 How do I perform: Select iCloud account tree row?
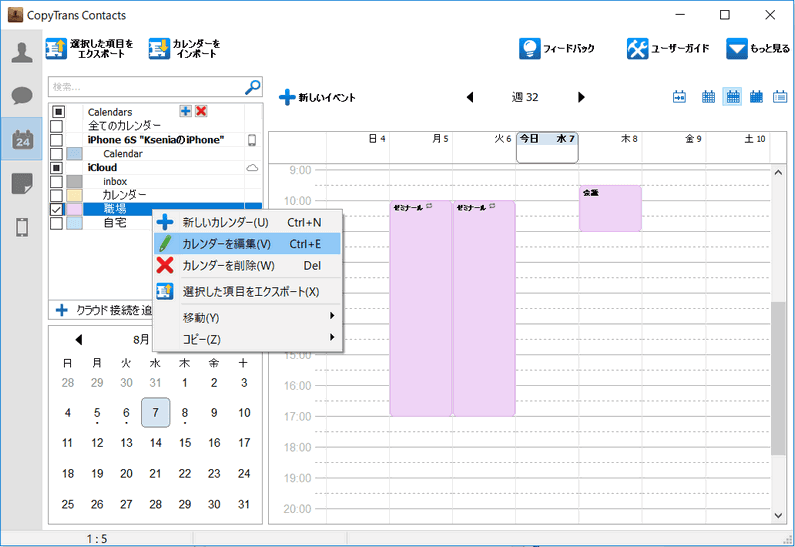[156, 168]
